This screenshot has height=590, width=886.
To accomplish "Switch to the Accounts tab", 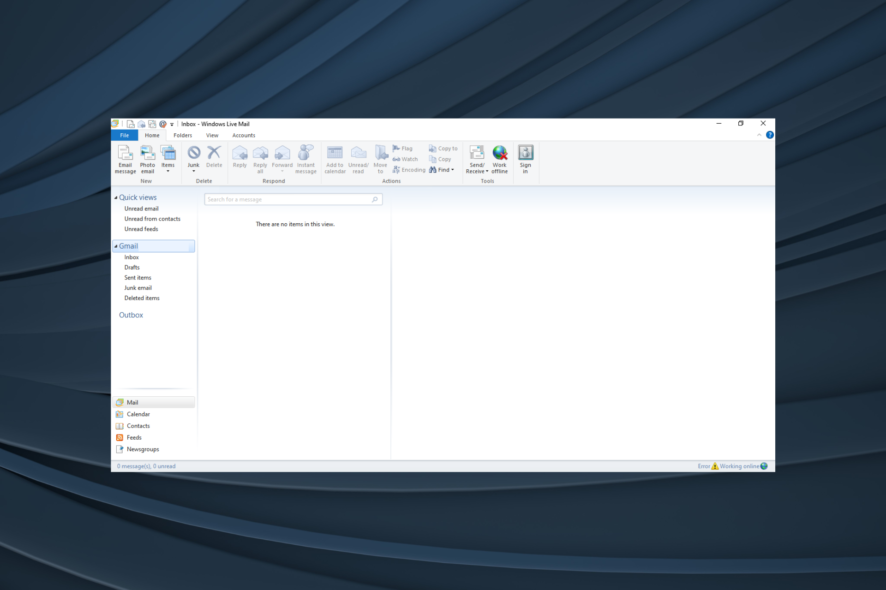I will point(244,135).
